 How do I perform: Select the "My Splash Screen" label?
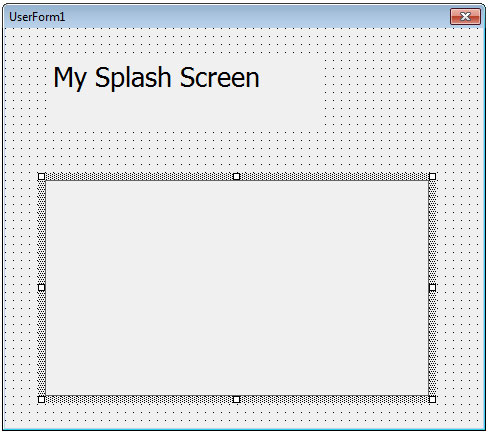tap(156, 77)
